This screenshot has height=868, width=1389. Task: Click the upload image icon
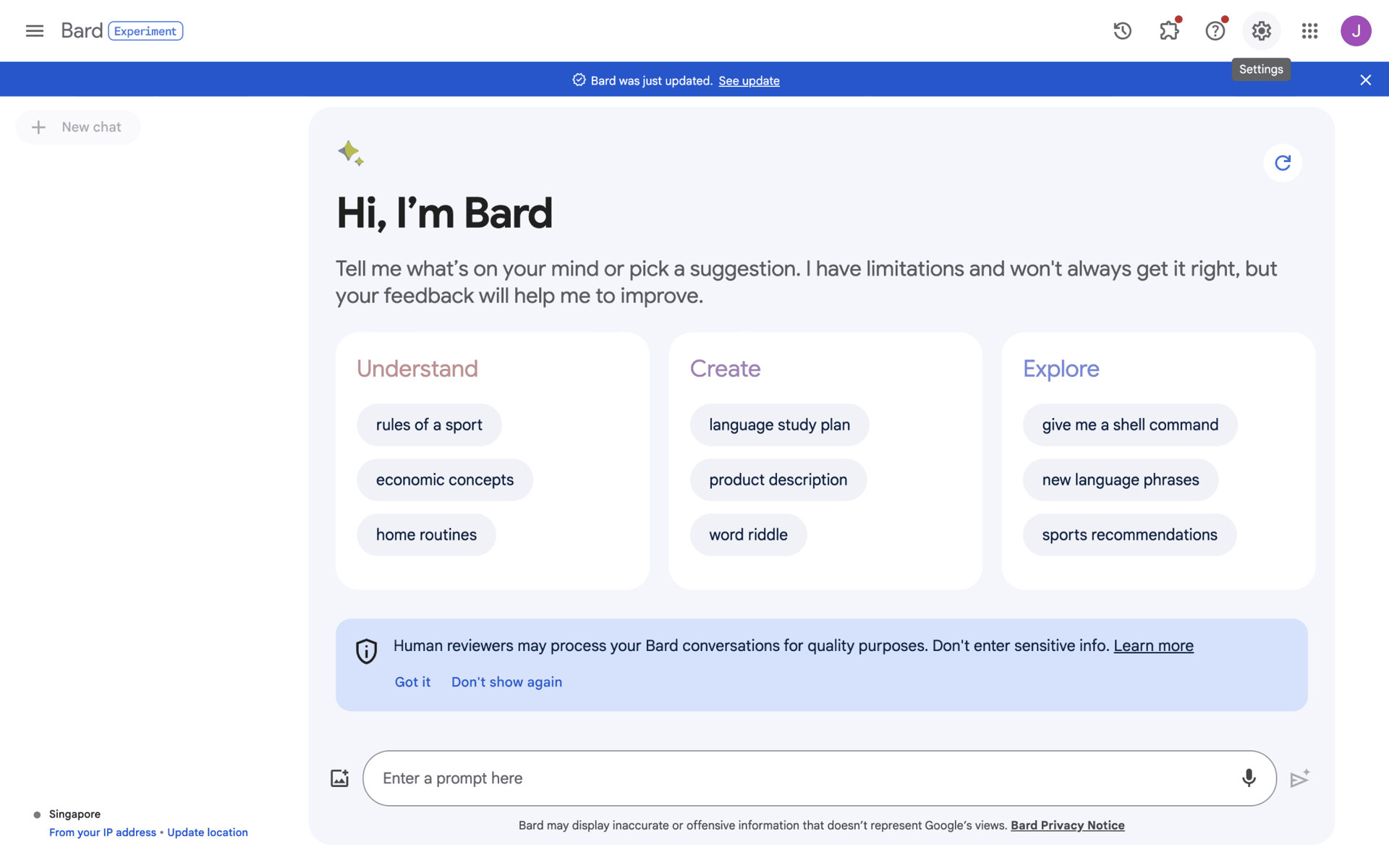(x=339, y=778)
